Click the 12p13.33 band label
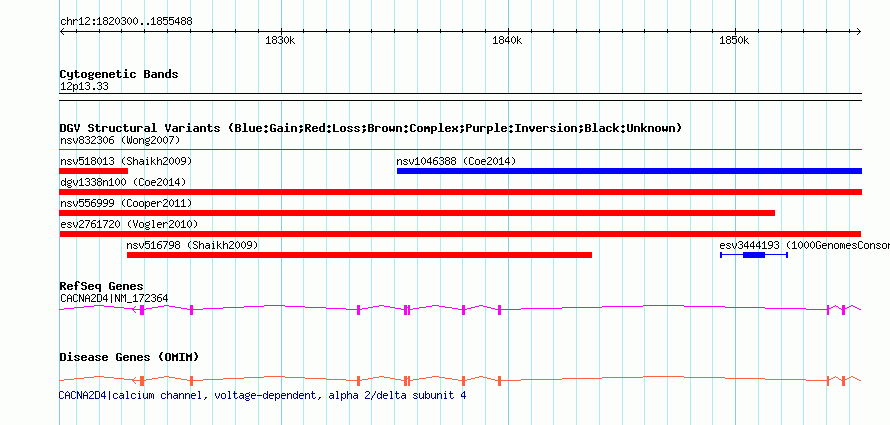The width and height of the screenshot is (890, 425). [x=84, y=87]
